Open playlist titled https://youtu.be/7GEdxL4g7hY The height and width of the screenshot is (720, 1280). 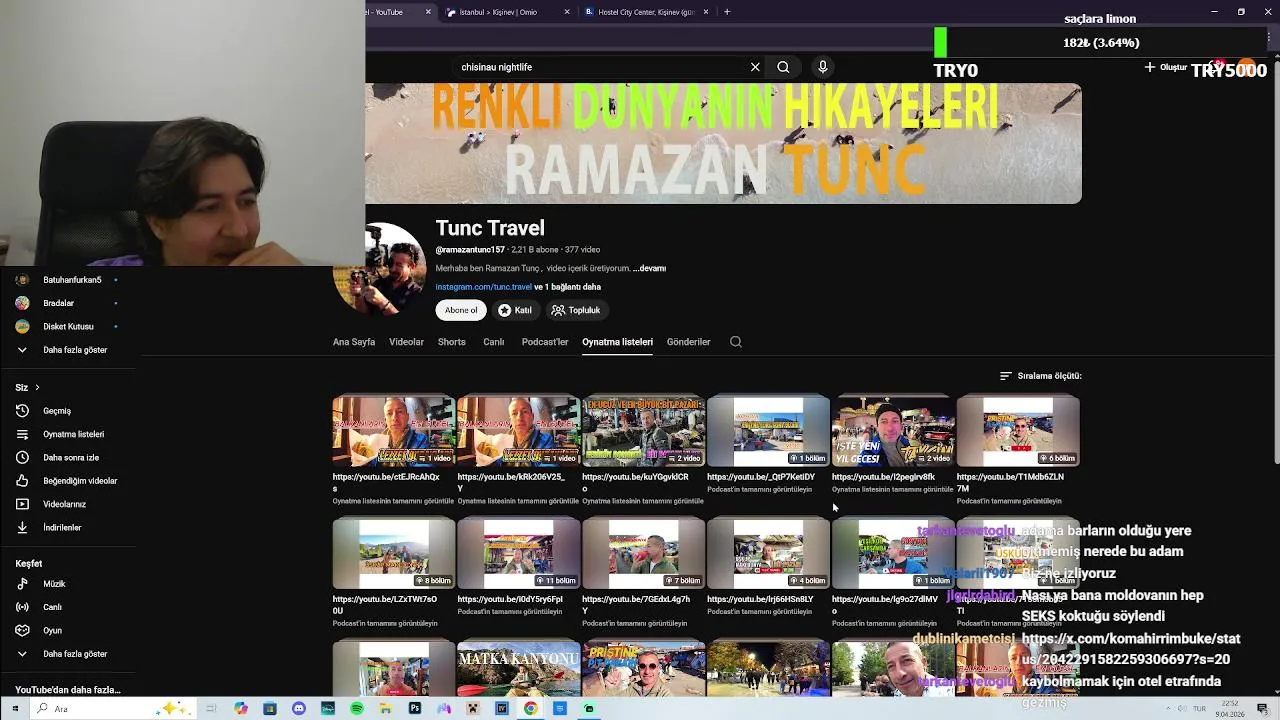(x=636, y=604)
